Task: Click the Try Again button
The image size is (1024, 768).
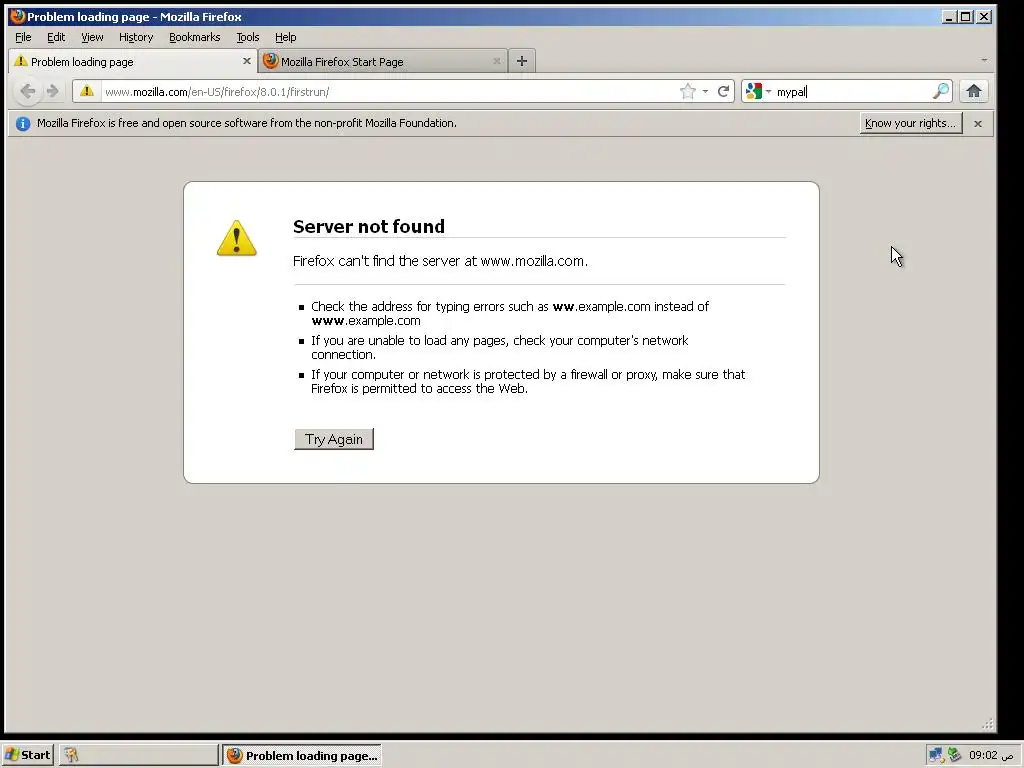Action: click(334, 439)
